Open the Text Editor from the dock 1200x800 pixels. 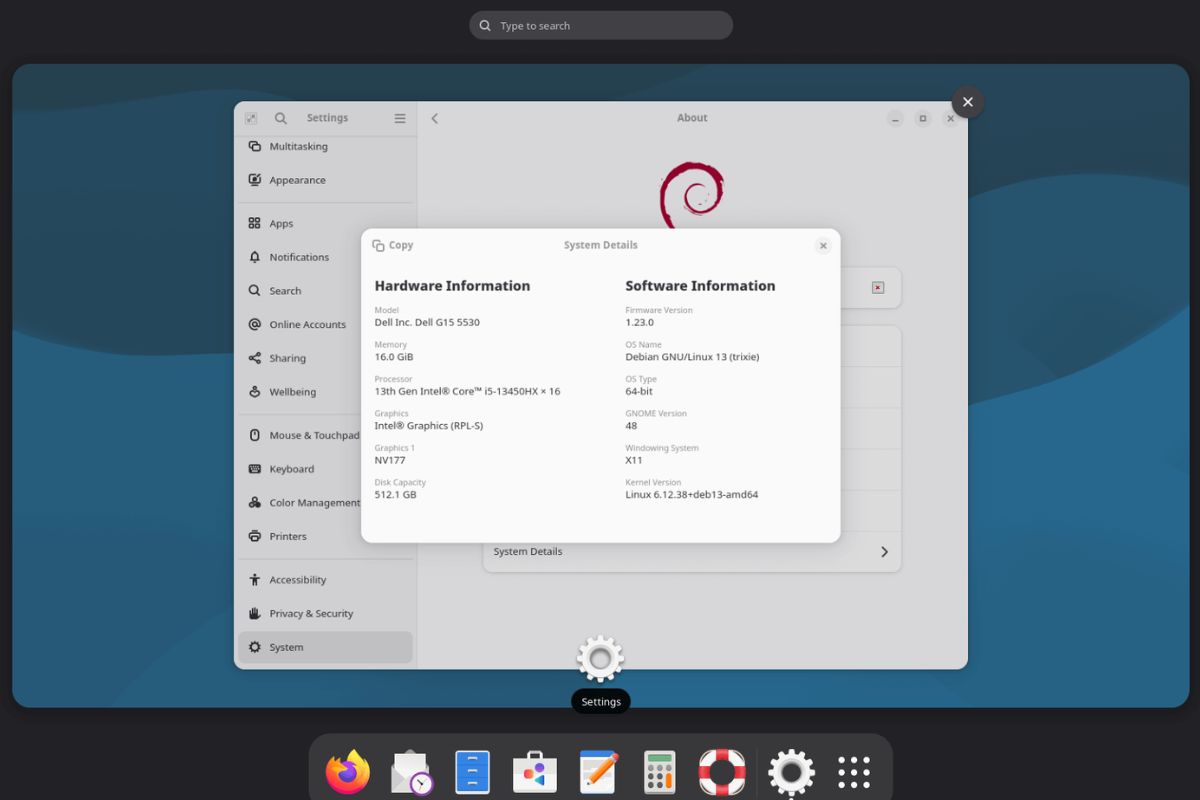598,773
